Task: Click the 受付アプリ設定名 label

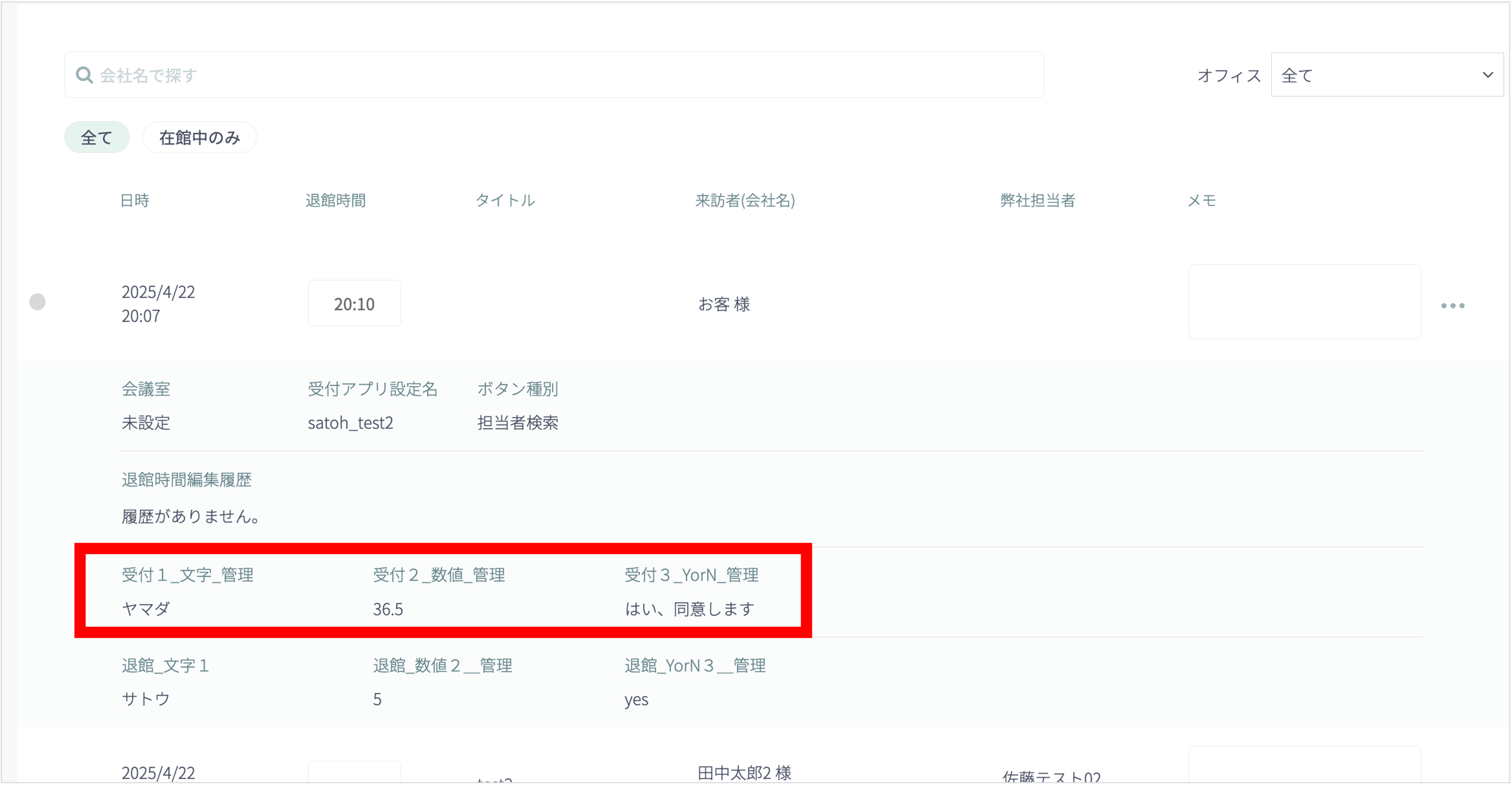Action: pos(373,389)
